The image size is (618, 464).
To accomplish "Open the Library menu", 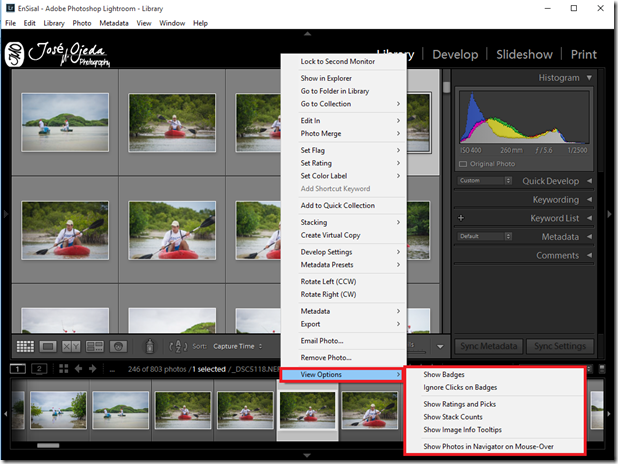I will pyautogui.click(x=54, y=23).
